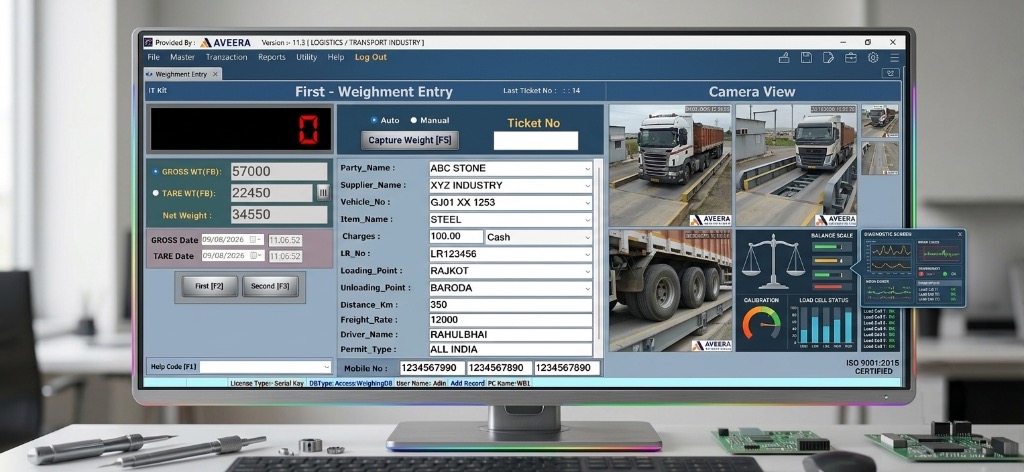Click the Add Record status bar text

coord(468,383)
